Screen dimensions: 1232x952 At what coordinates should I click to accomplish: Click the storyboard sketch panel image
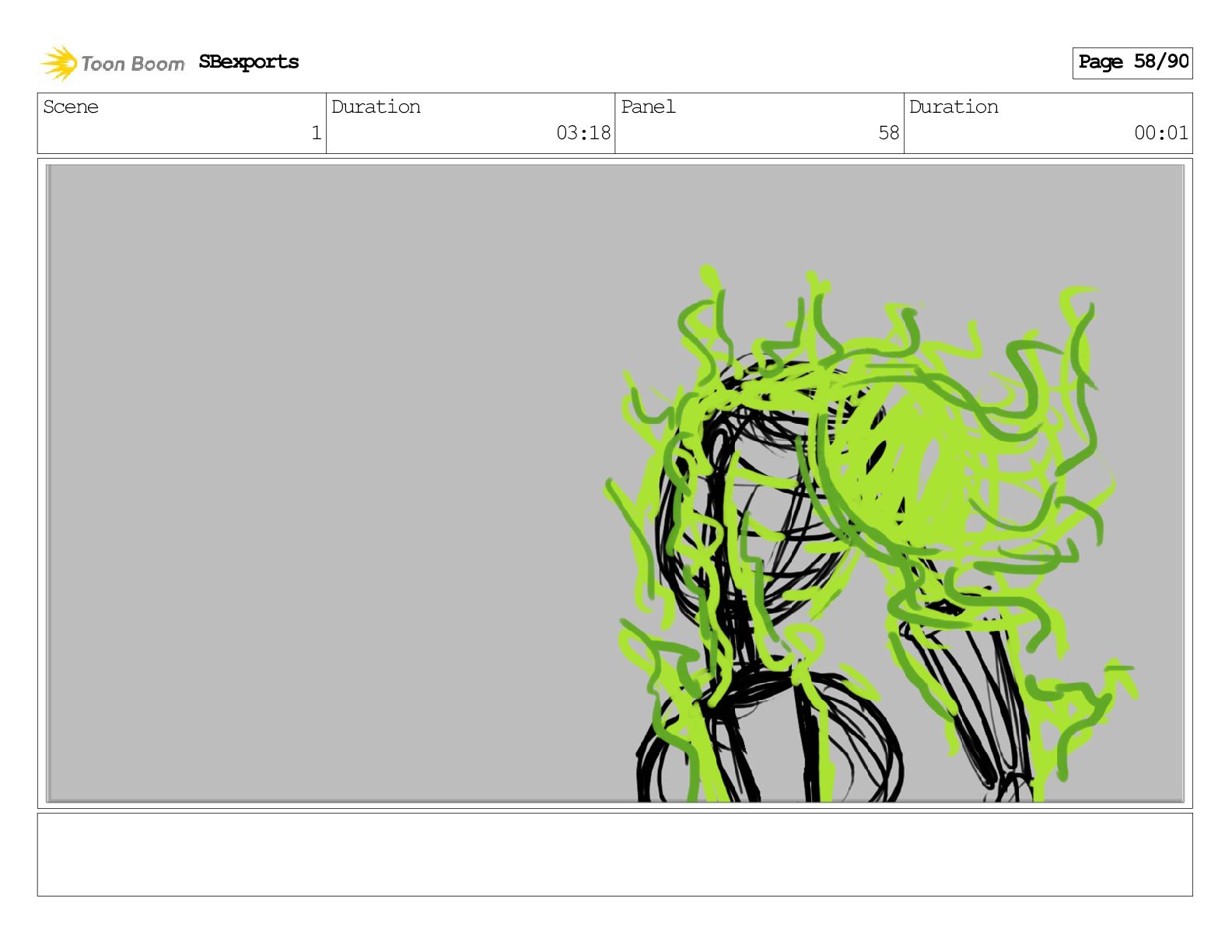point(615,483)
